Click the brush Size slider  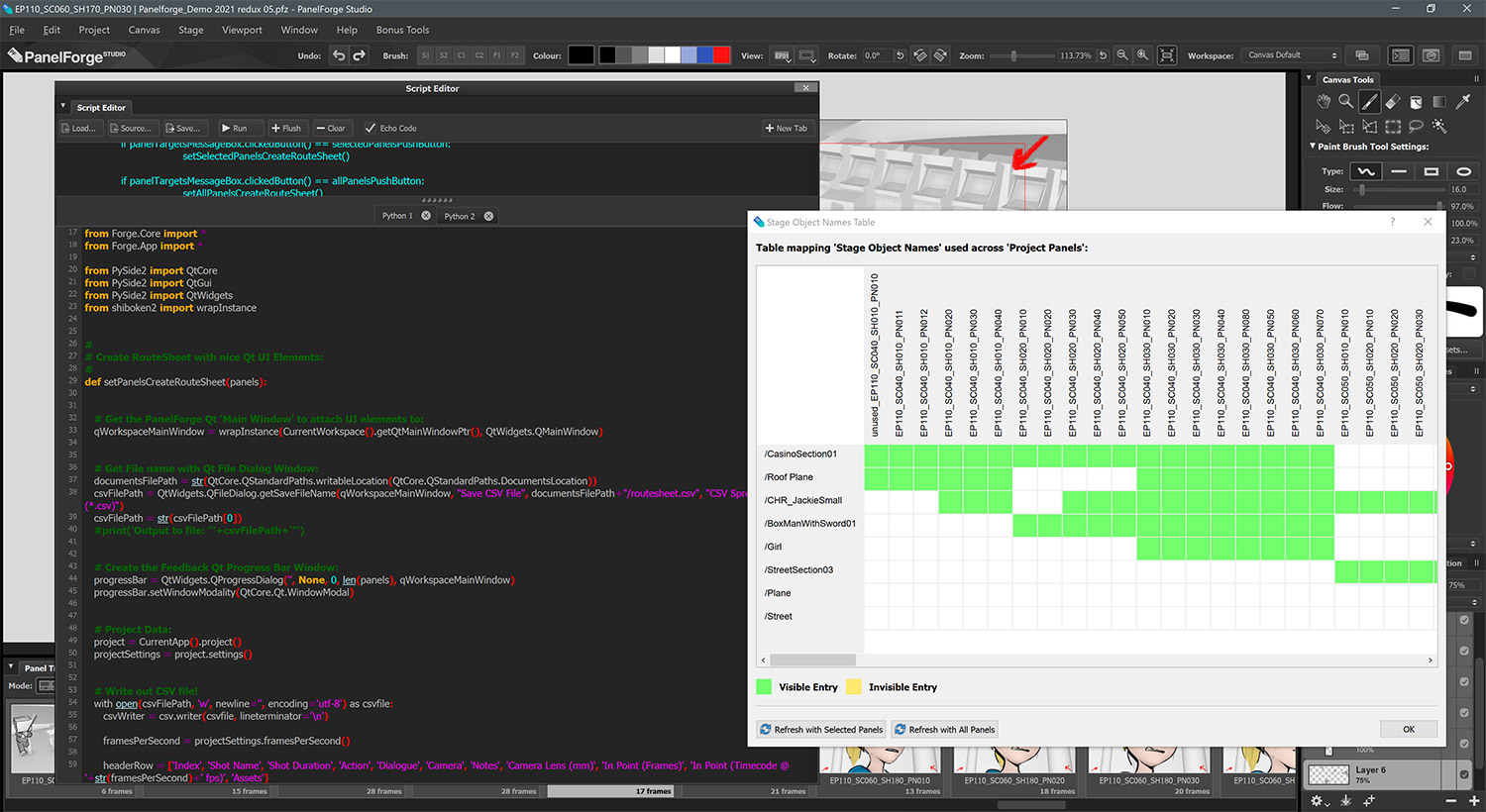(1397, 189)
